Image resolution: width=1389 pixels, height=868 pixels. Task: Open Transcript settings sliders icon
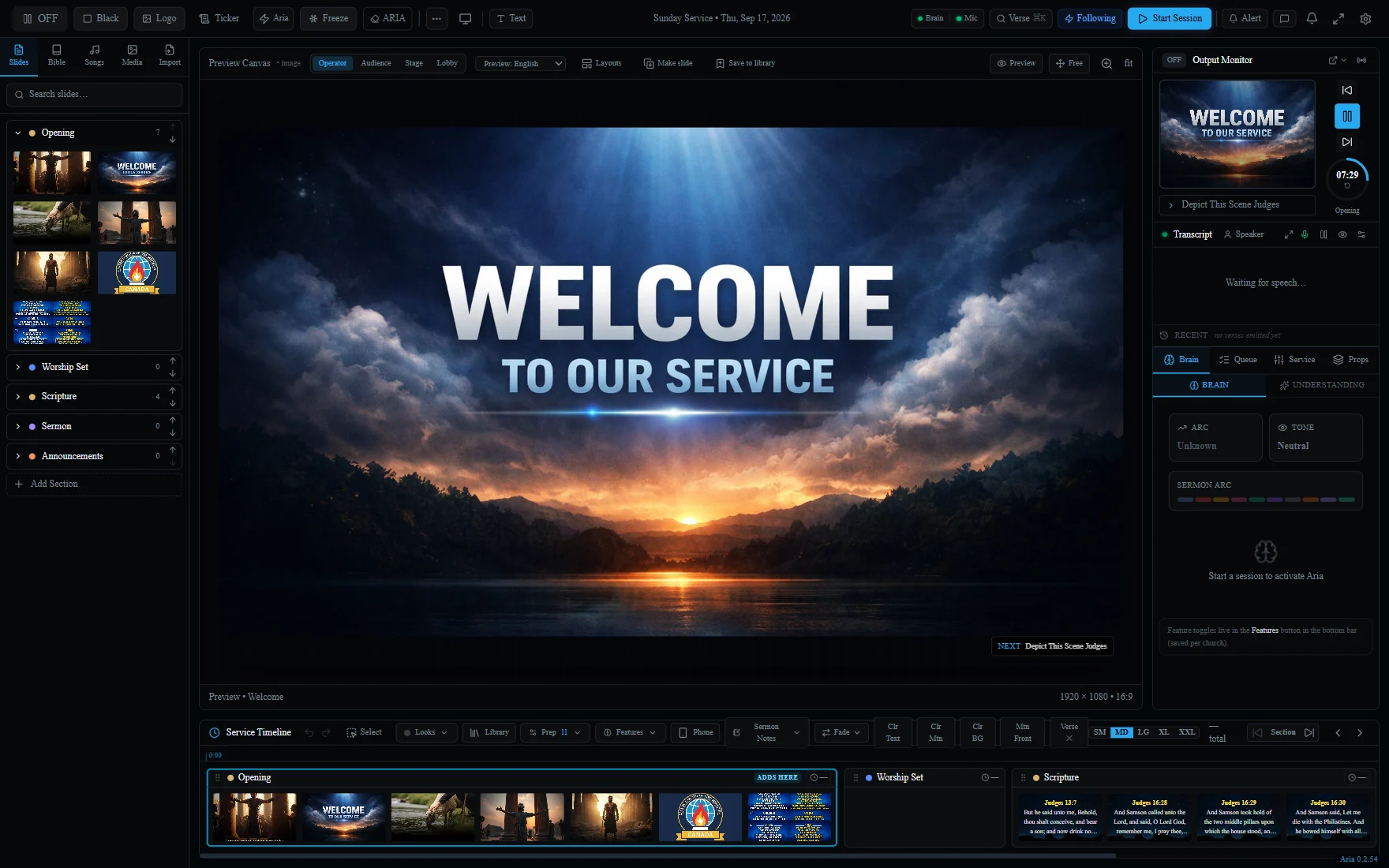(1361, 234)
